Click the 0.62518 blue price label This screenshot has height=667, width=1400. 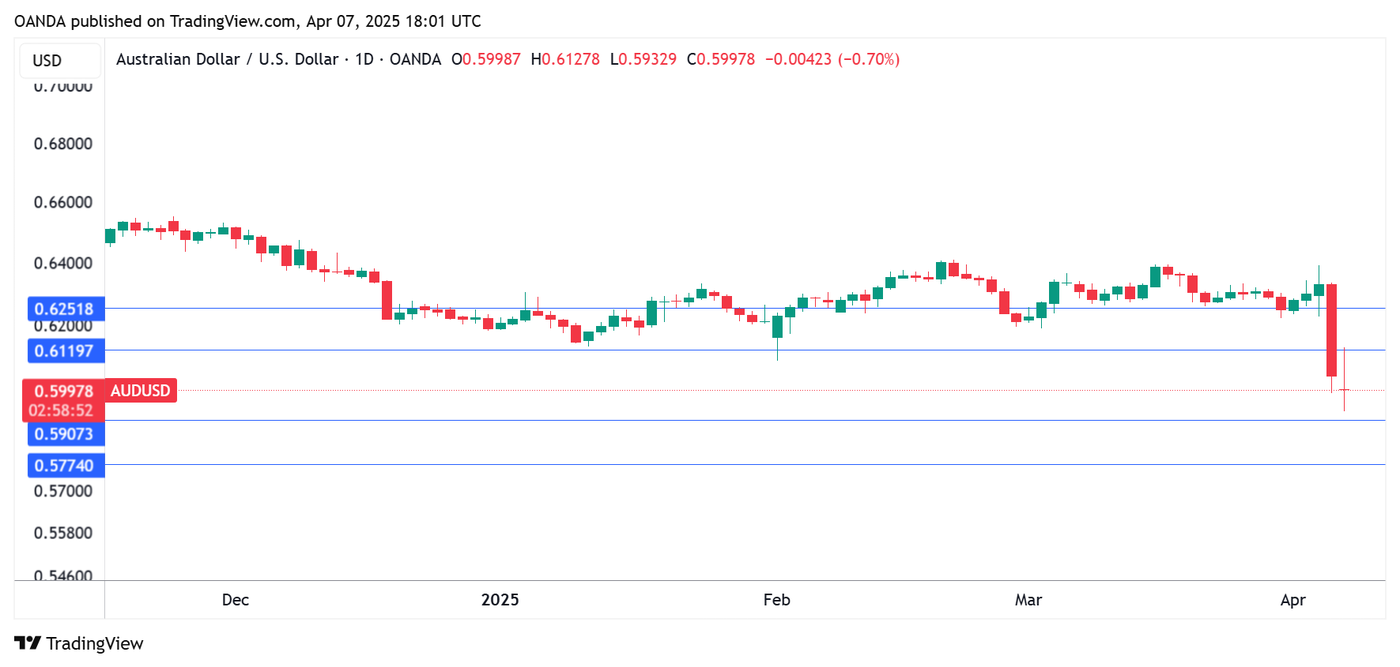pyautogui.click(x=63, y=309)
